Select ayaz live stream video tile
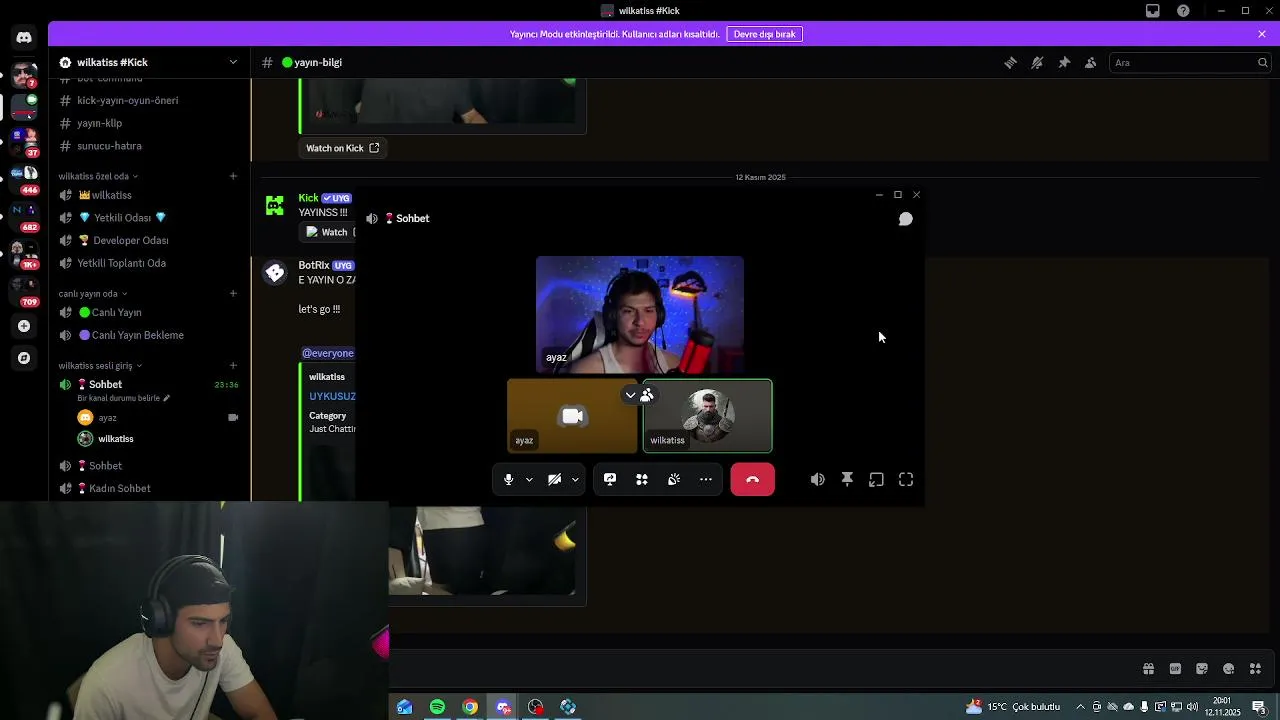 click(x=640, y=313)
